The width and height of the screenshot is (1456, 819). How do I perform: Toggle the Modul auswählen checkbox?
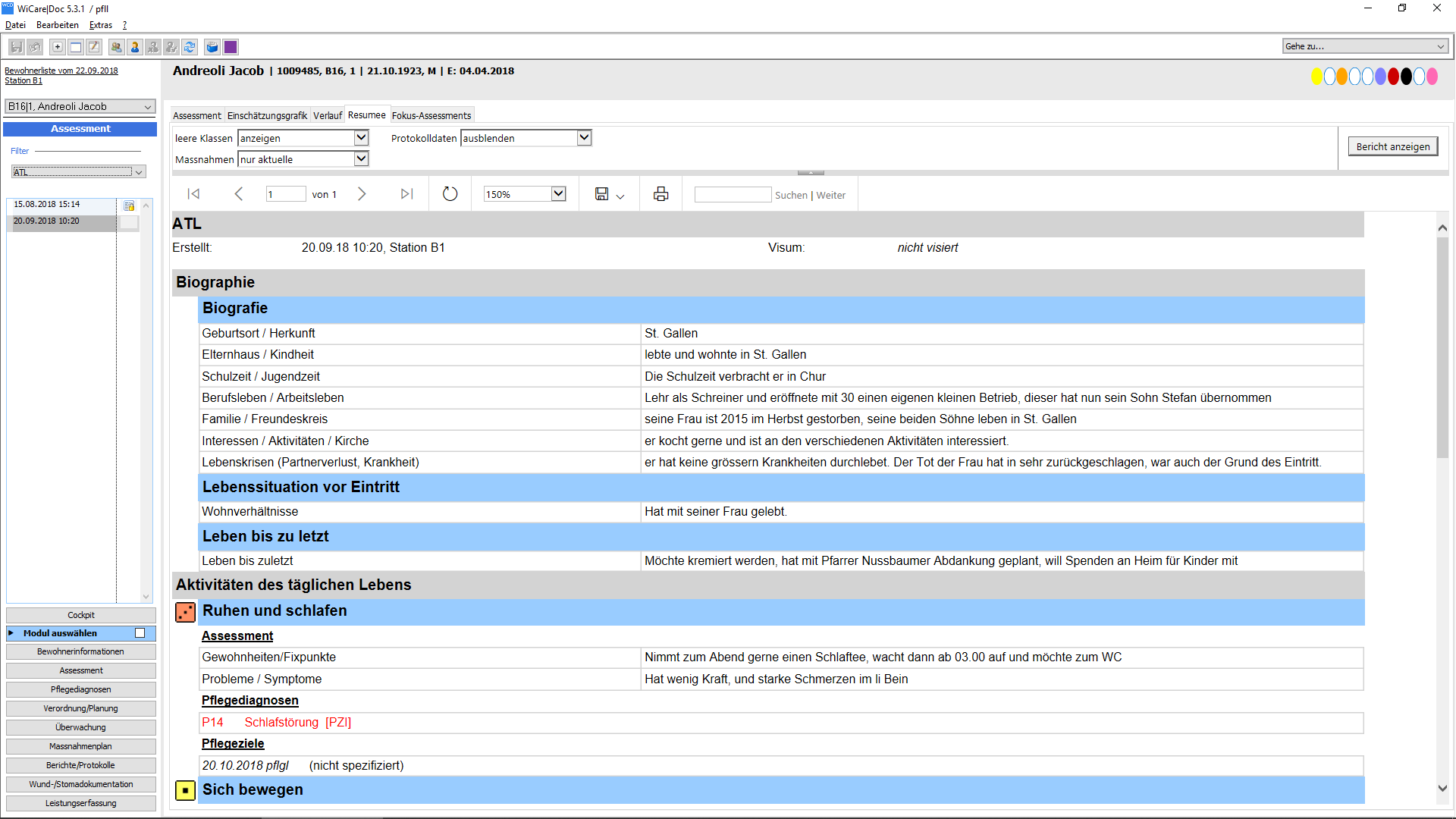click(x=140, y=633)
